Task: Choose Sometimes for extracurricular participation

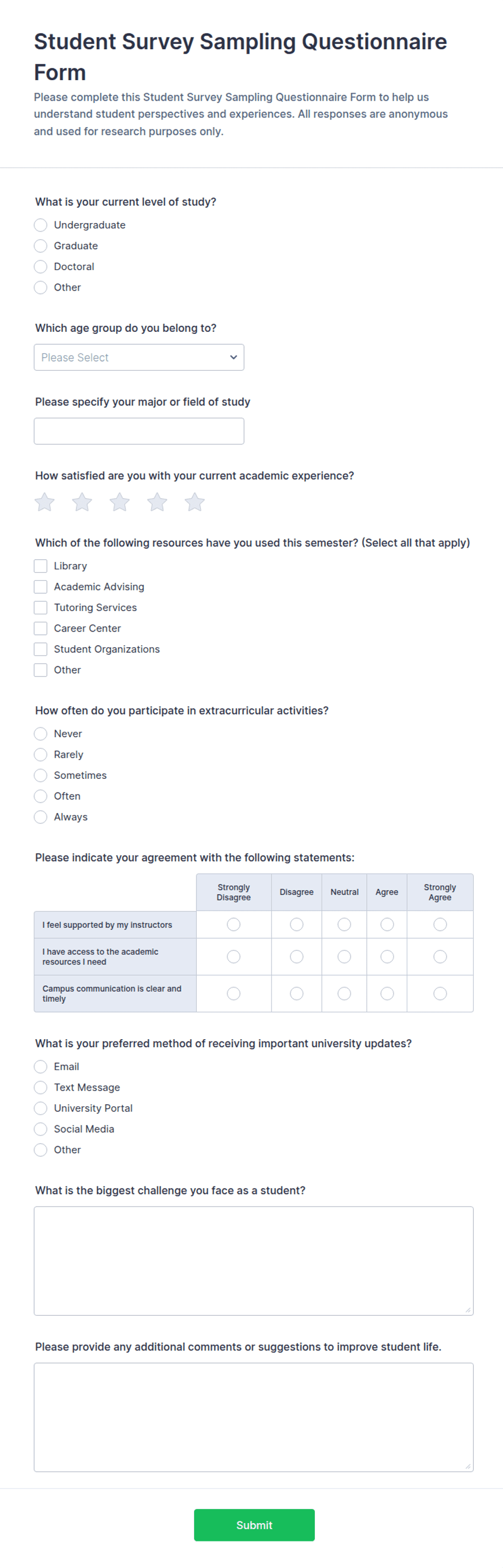Action: point(41,776)
